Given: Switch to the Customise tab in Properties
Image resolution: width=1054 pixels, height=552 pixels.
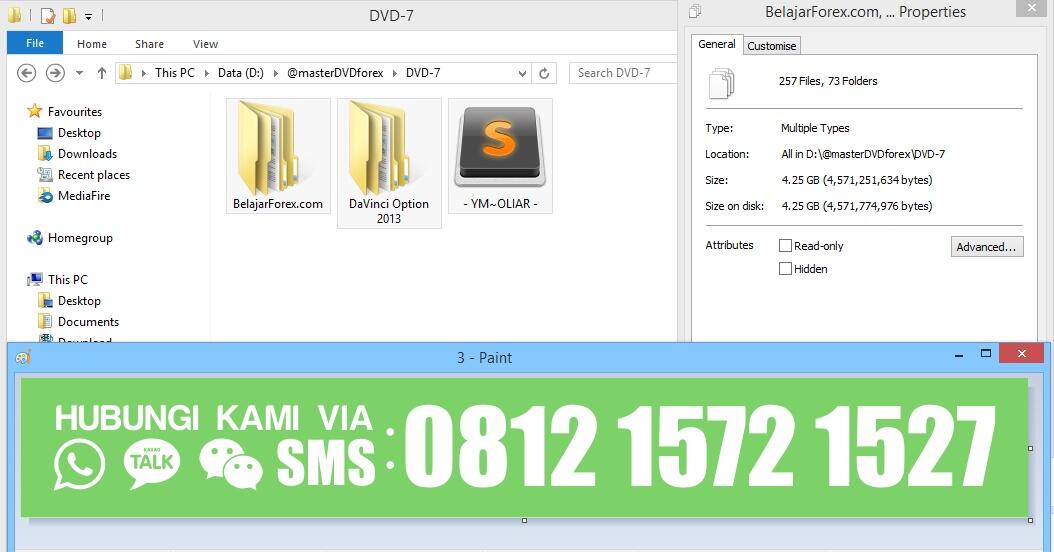Looking at the screenshot, I should tap(772, 46).
